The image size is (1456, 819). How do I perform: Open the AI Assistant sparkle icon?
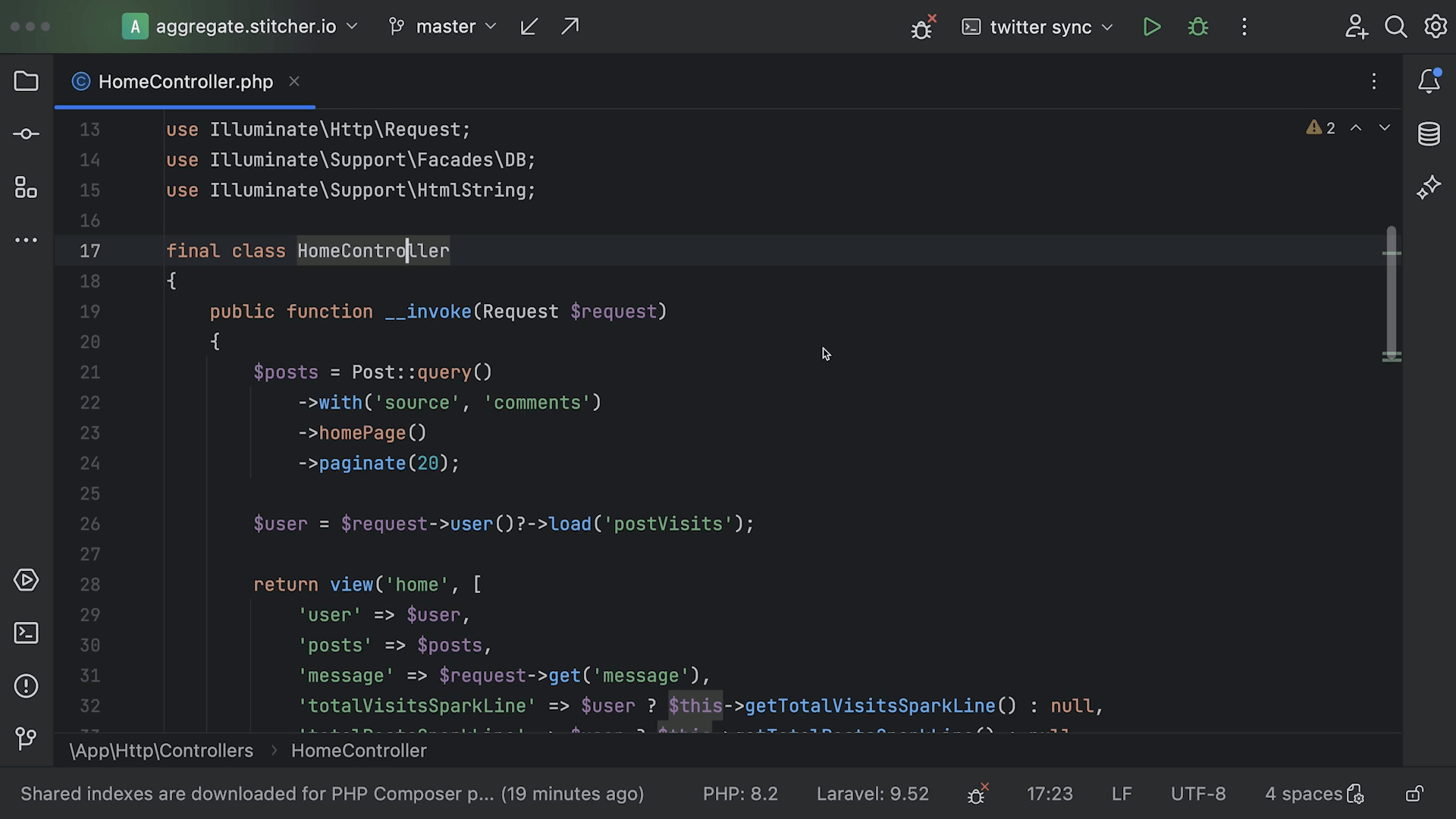1429,187
